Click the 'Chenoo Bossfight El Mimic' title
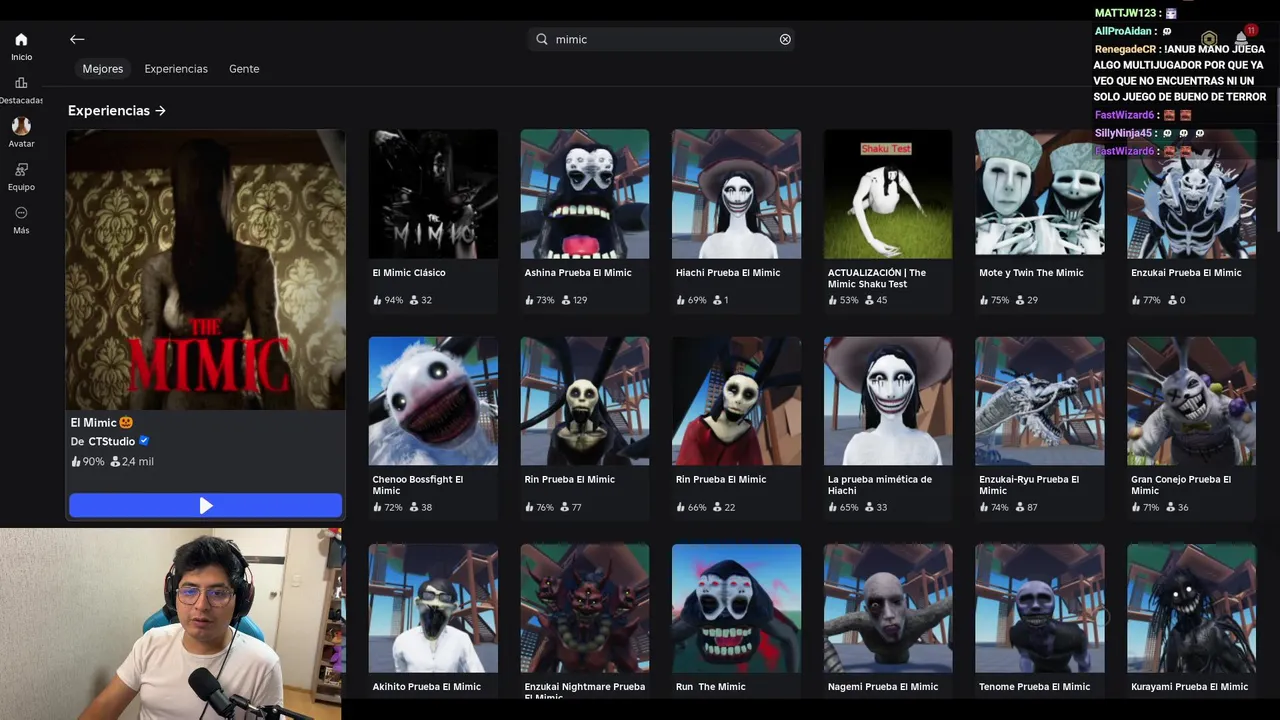Image resolution: width=1280 pixels, height=720 pixels. (x=418, y=485)
